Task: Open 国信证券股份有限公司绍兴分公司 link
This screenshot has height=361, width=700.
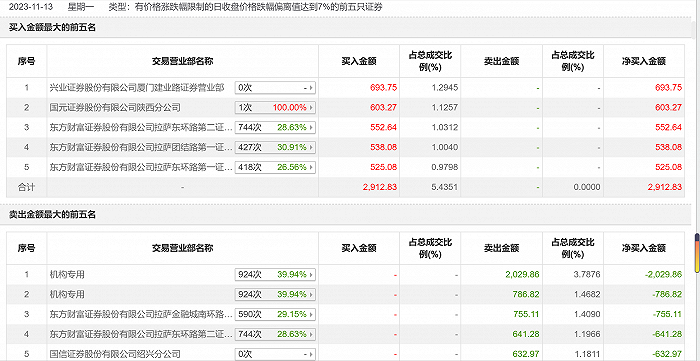Action: tap(115, 354)
